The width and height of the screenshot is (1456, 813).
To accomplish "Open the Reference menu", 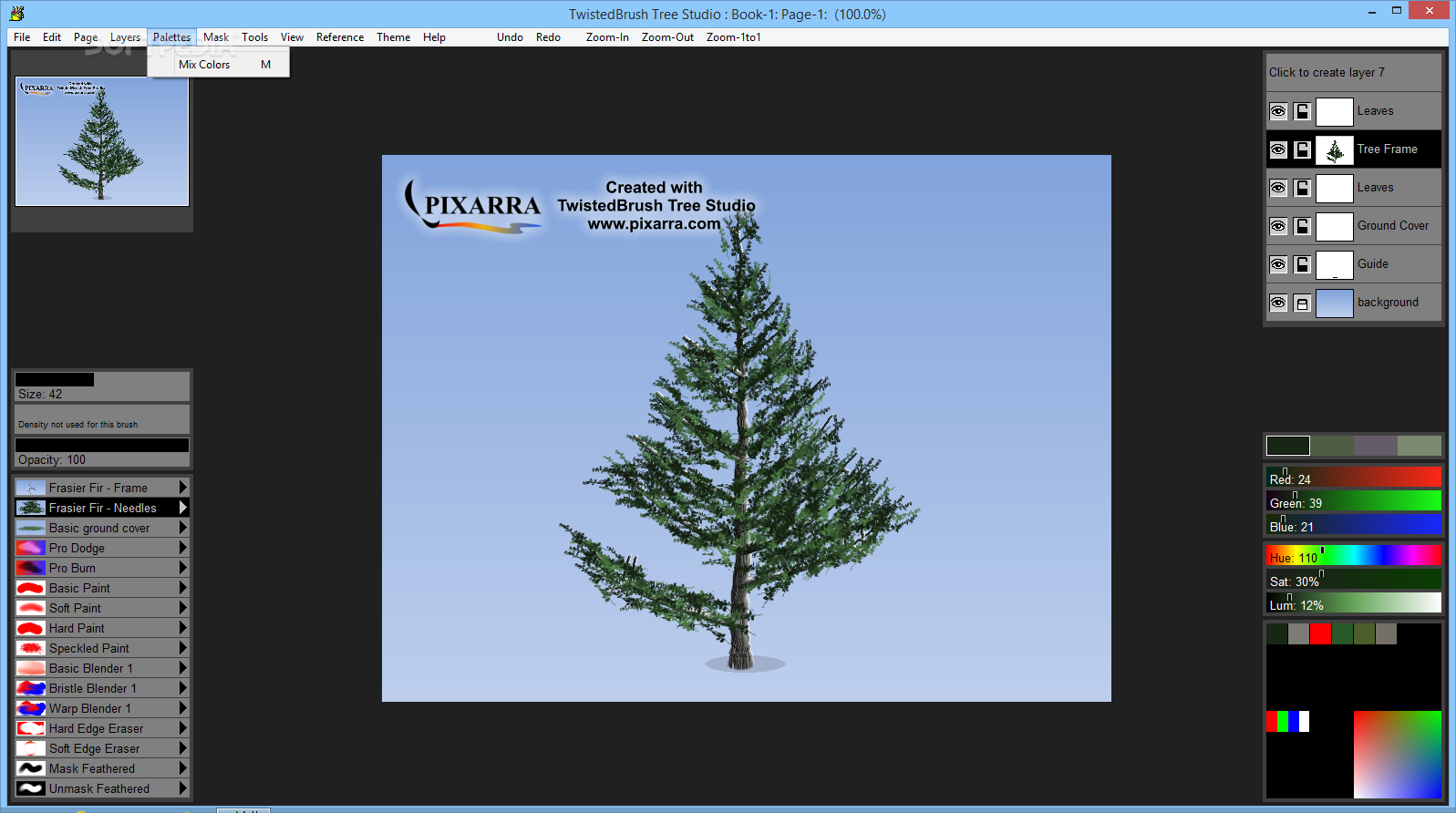I will [x=340, y=37].
